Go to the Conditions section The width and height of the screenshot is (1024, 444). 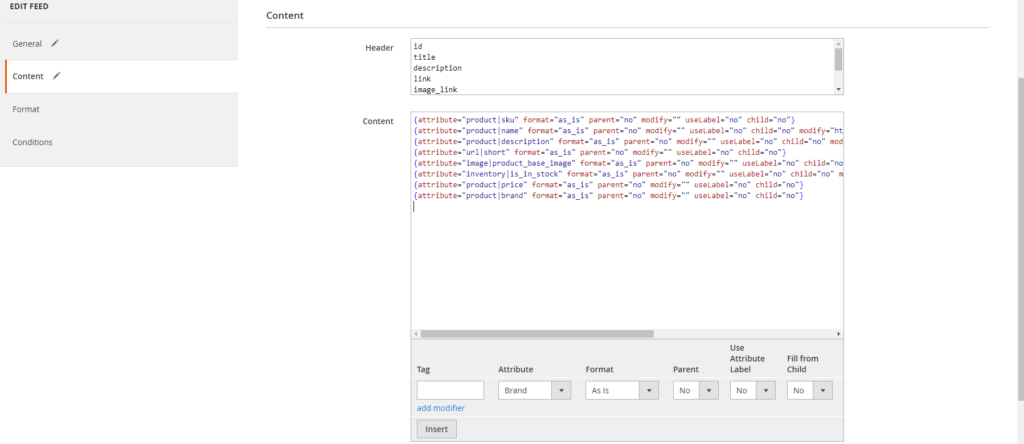32,142
